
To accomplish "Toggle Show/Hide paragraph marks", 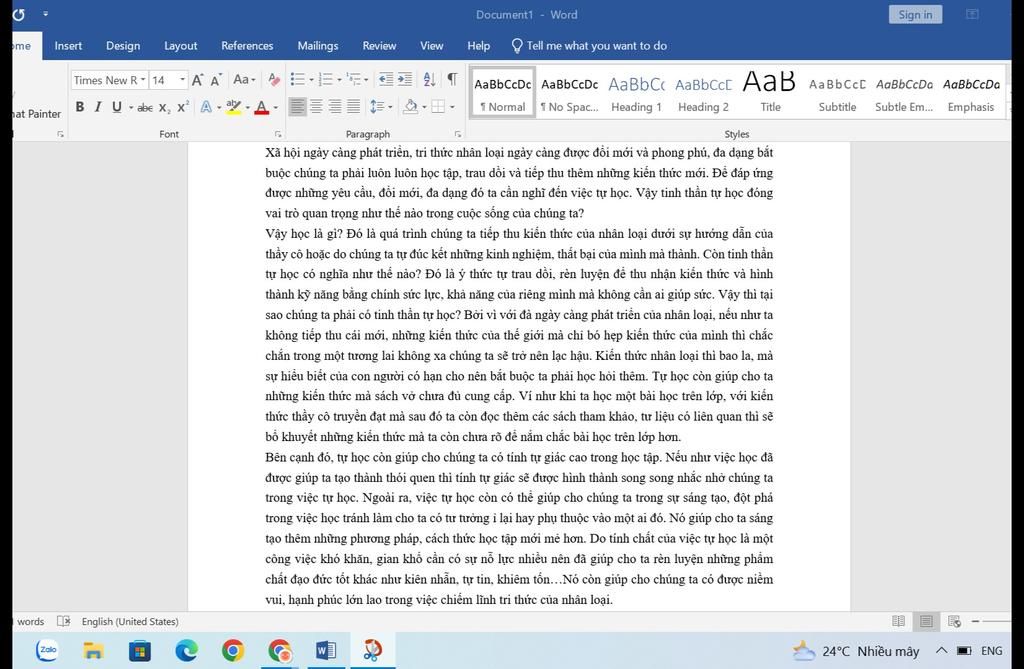I will coord(452,79).
